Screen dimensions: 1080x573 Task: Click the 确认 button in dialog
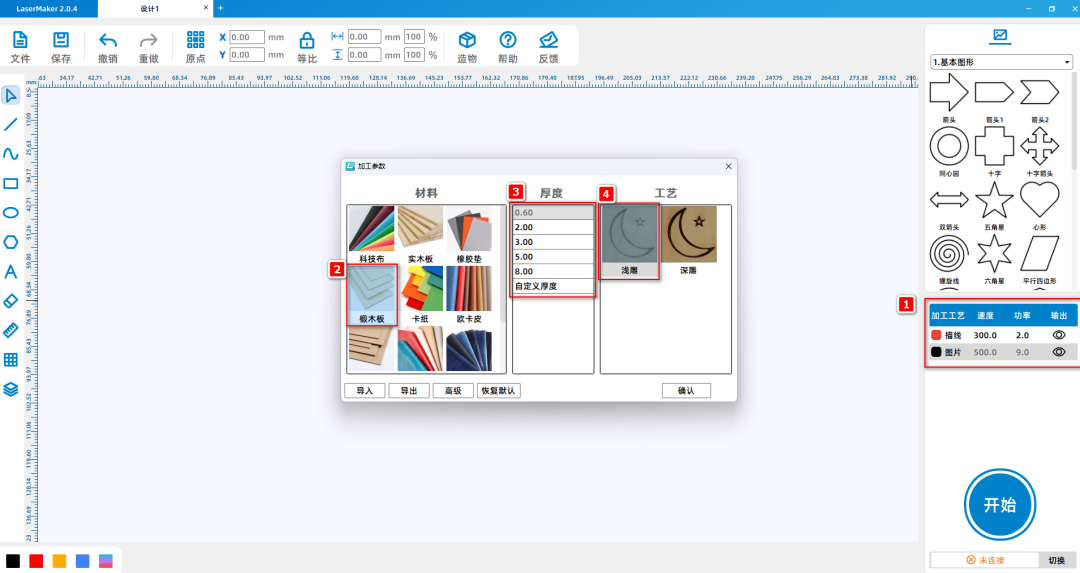(x=685, y=390)
